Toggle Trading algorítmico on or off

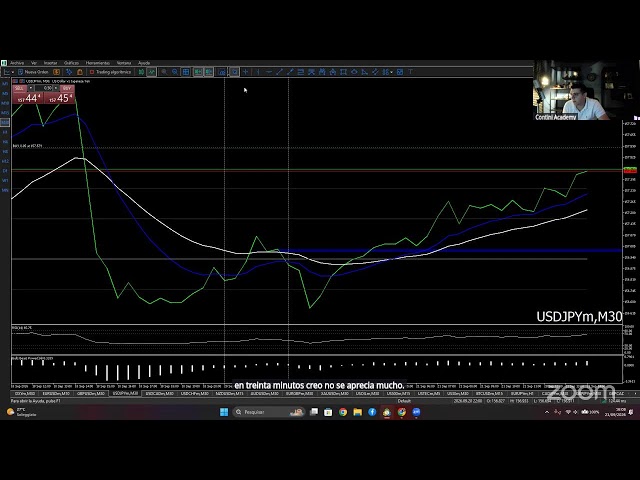pos(110,72)
